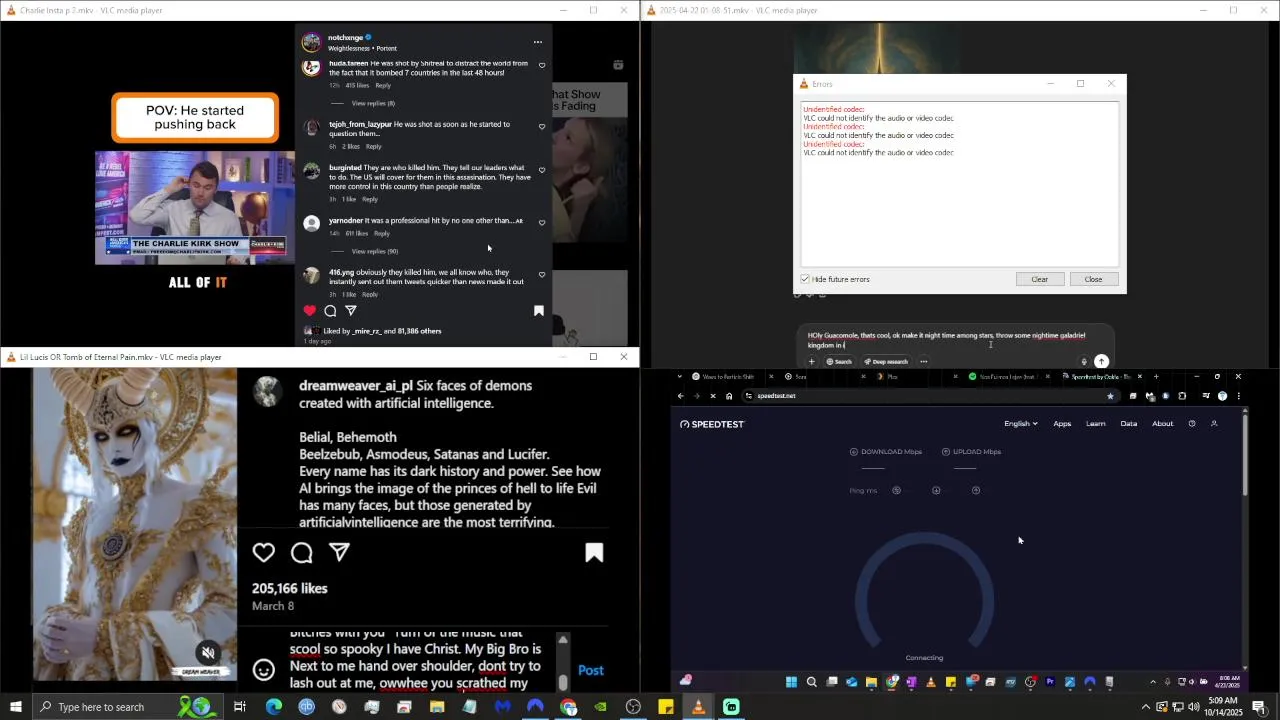The width and height of the screenshot is (1280, 720).
Task: Click the bookmark icon in the dreamweaver_ai_pl post
Action: (594, 553)
